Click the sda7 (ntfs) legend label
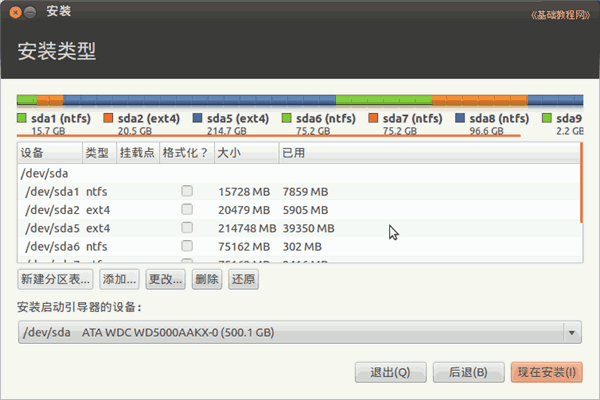This screenshot has width=600, height=400. point(412,118)
